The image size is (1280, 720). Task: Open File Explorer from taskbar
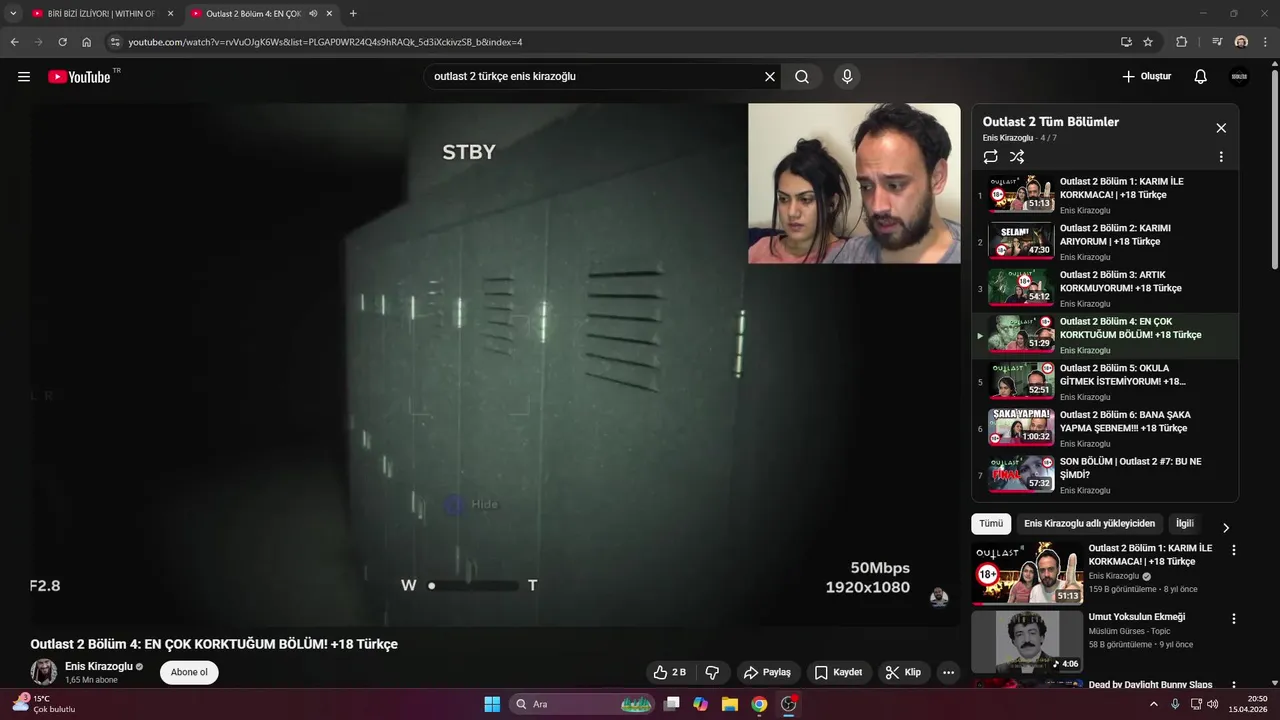pyautogui.click(x=730, y=704)
